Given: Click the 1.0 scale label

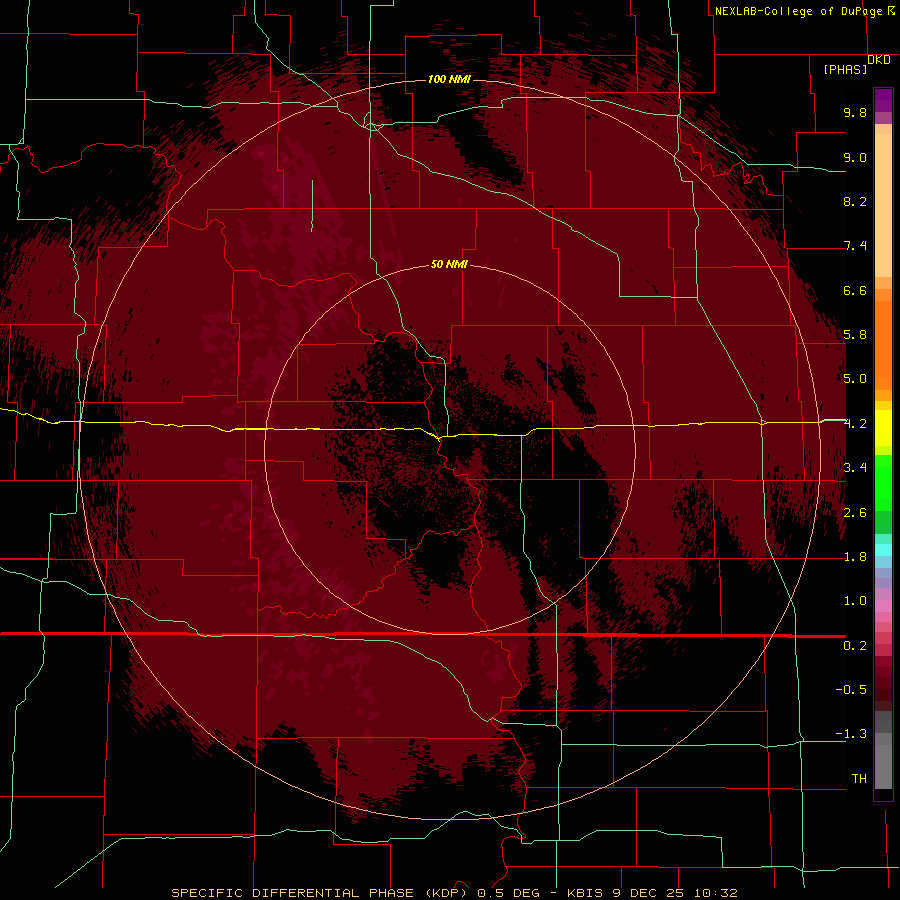Looking at the screenshot, I should pyautogui.click(x=855, y=601).
